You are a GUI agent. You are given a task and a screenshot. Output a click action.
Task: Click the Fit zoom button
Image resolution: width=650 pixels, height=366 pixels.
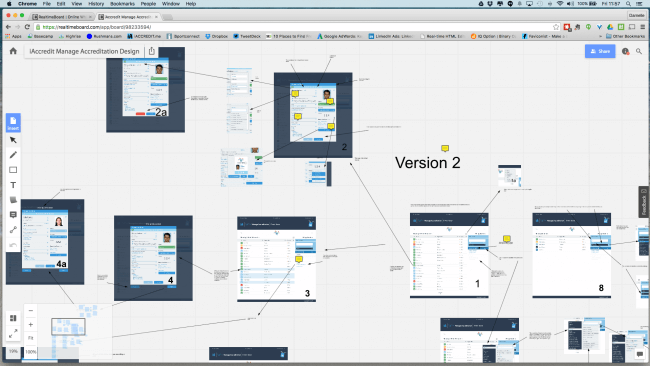(31, 338)
